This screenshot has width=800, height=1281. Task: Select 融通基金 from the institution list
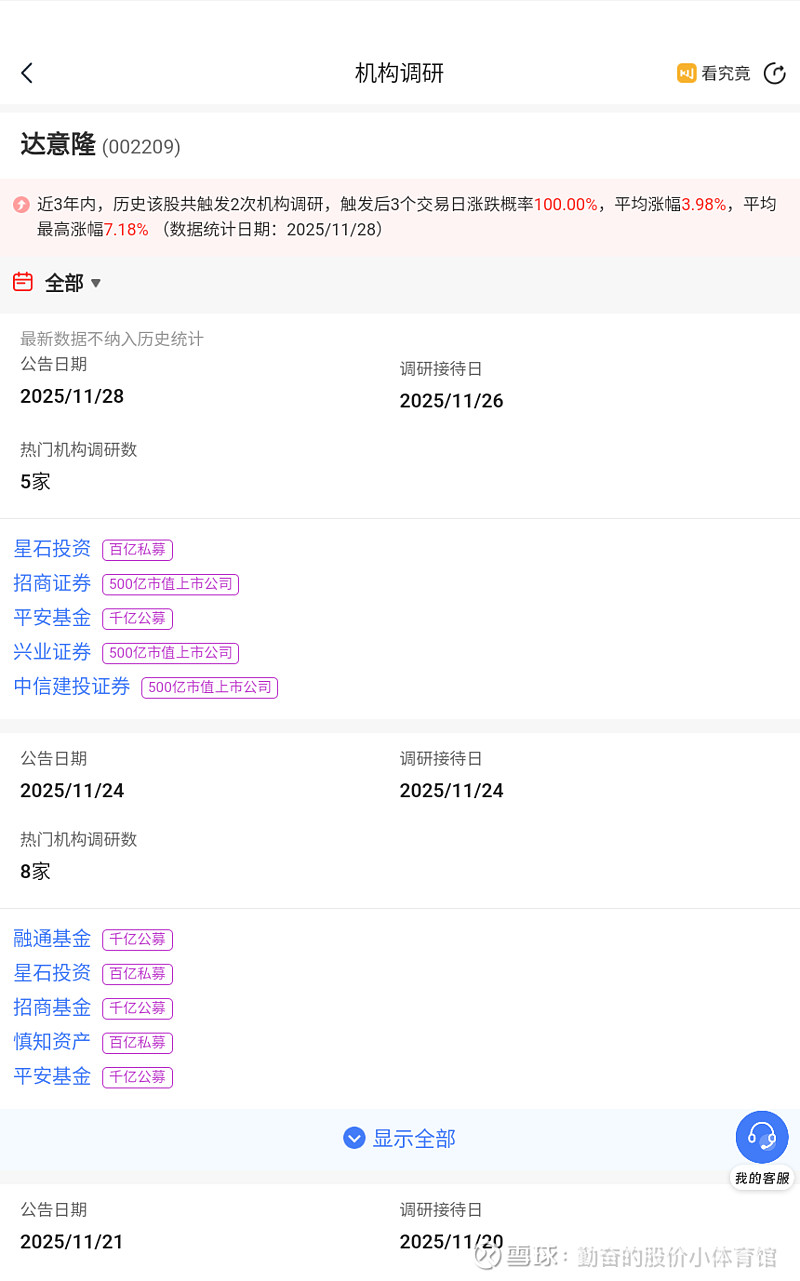click(52, 938)
